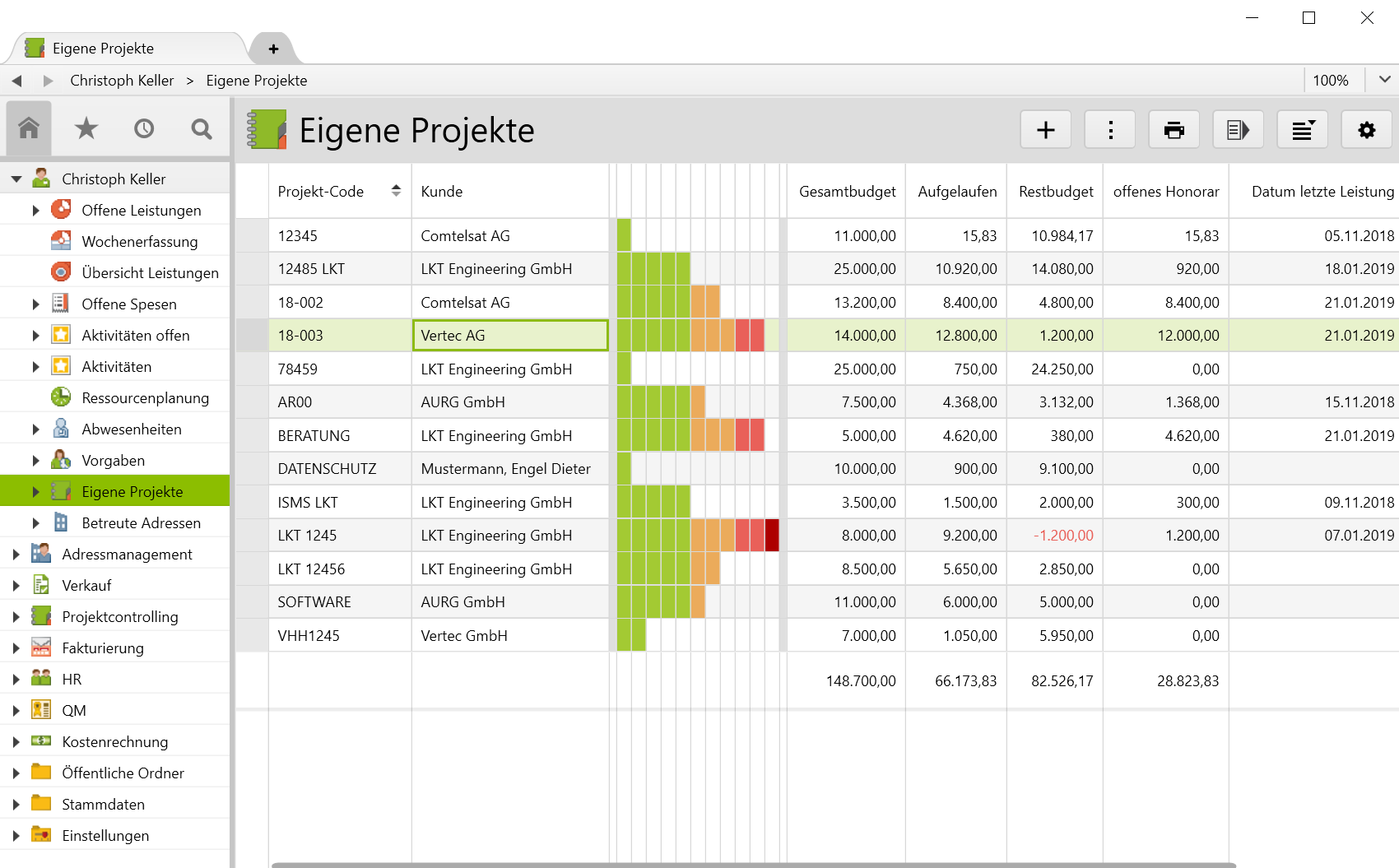Open the three-dot more options menu
This screenshot has width=1399, height=868.
point(1109,130)
